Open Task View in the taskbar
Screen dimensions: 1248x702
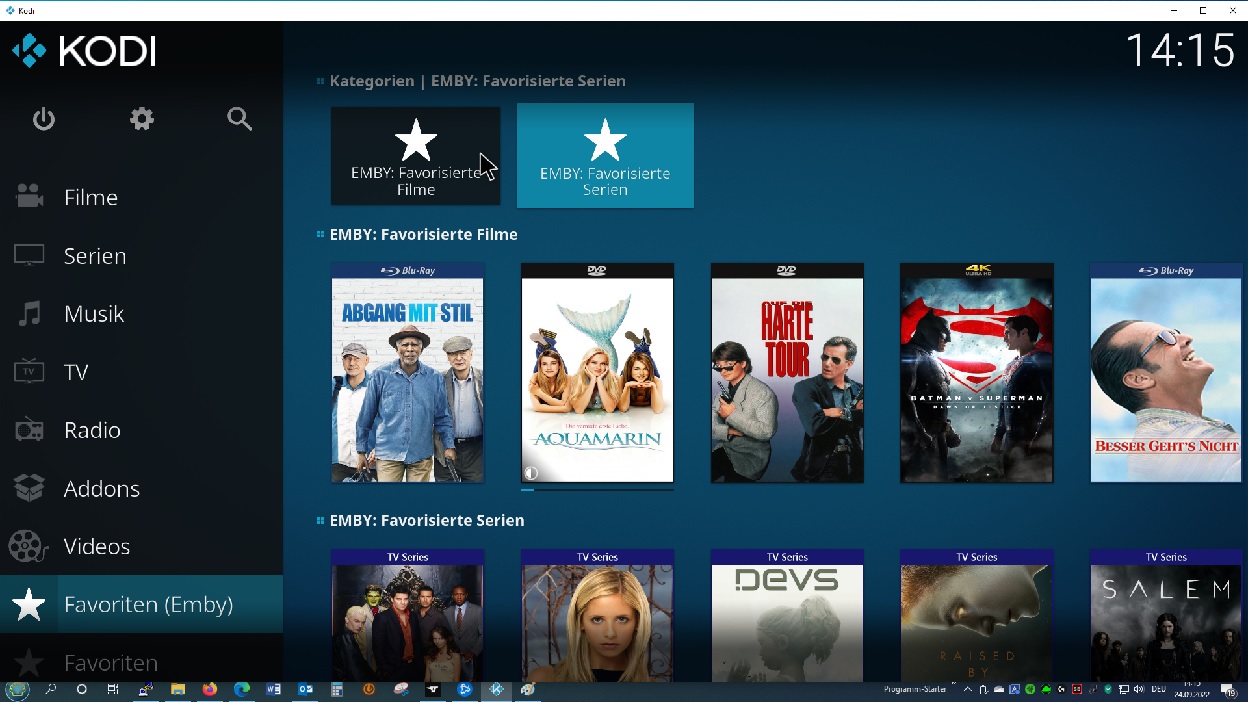click(113, 690)
